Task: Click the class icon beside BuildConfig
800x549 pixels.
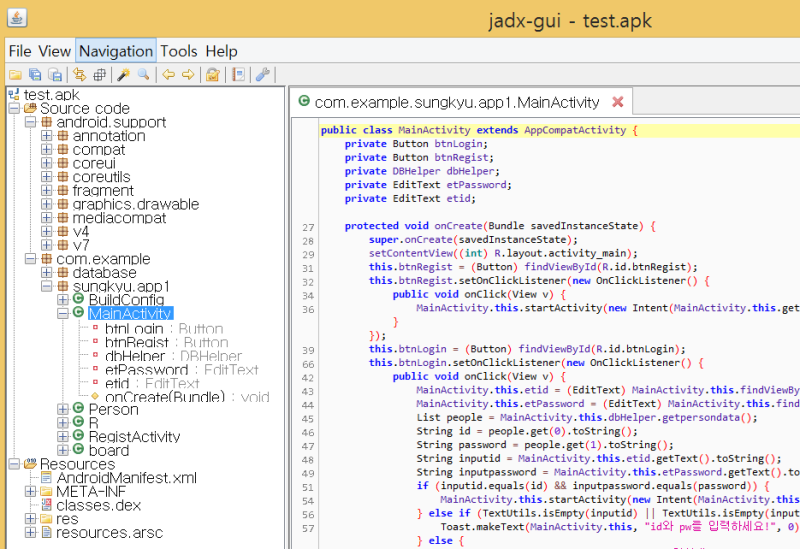Action: 78,298
